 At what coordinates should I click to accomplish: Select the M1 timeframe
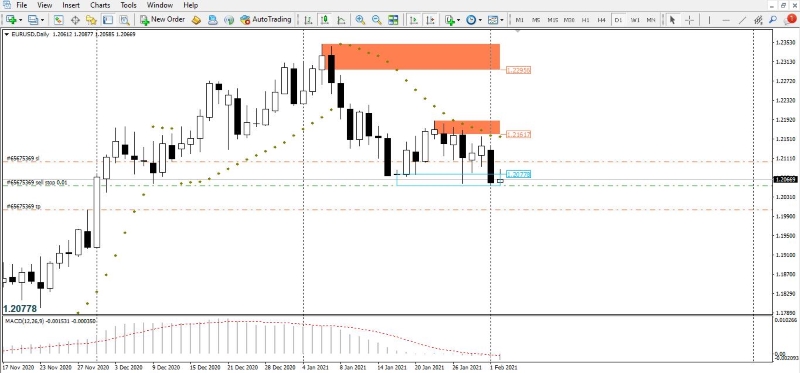pos(519,20)
